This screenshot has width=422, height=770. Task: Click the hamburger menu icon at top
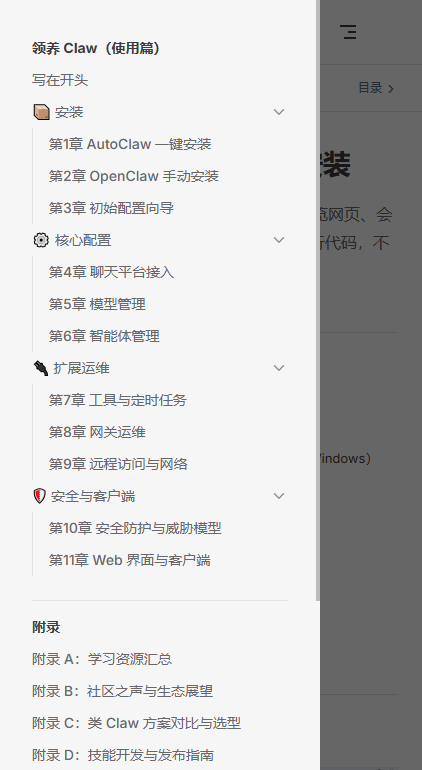click(349, 32)
